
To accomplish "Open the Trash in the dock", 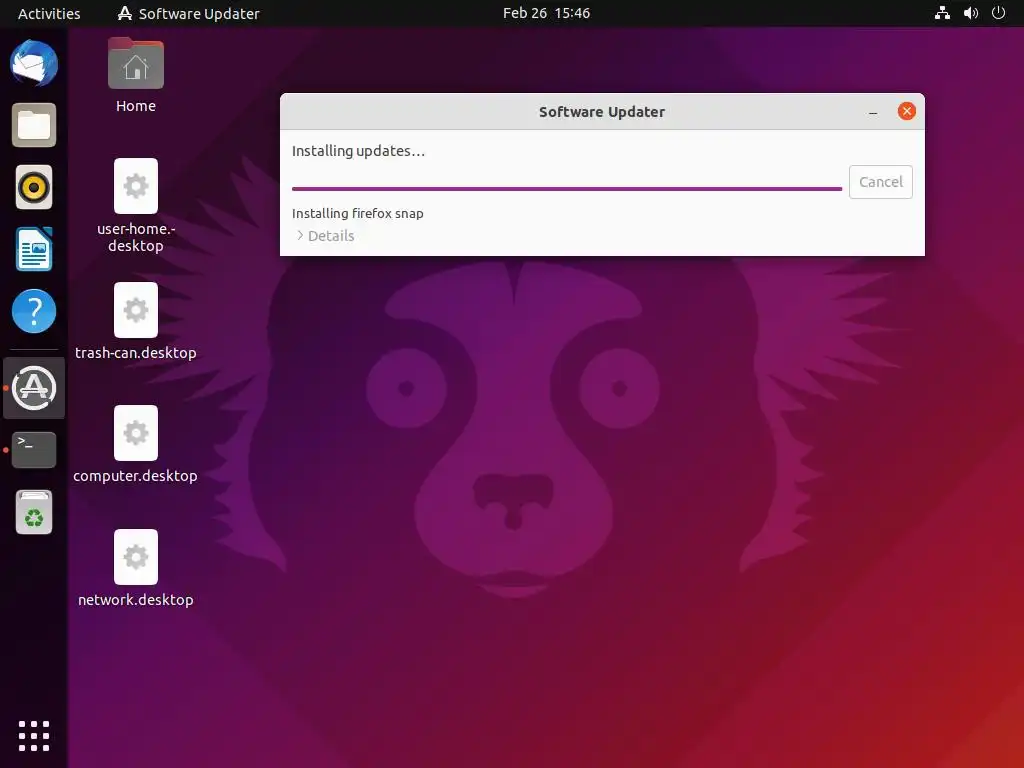I will (34, 512).
